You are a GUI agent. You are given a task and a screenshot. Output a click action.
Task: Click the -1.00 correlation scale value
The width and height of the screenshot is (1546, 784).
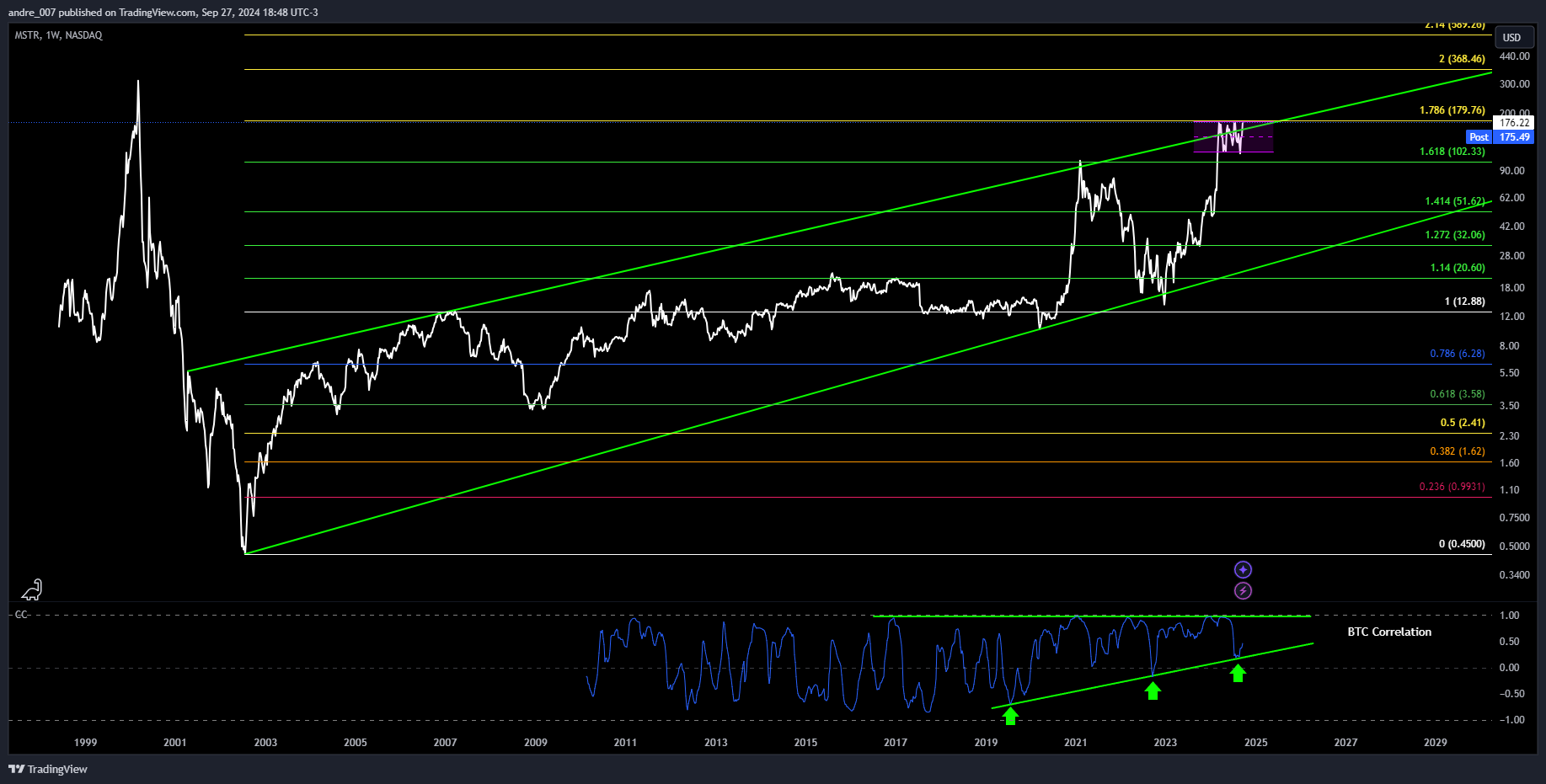[x=1511, y=720]
